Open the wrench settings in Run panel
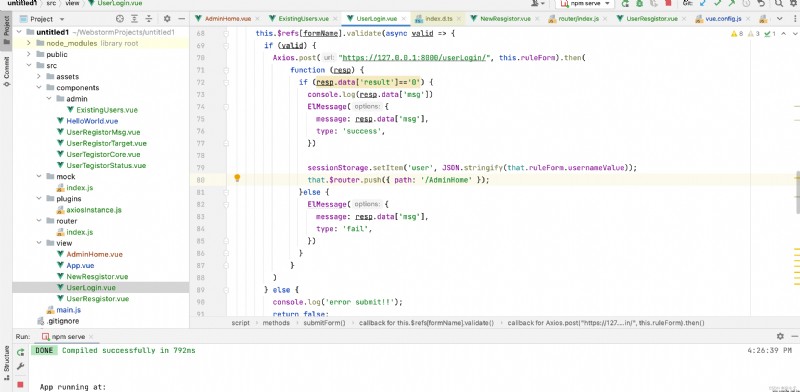The width and height of the screenshot is (800, 392). pos(20,366)
